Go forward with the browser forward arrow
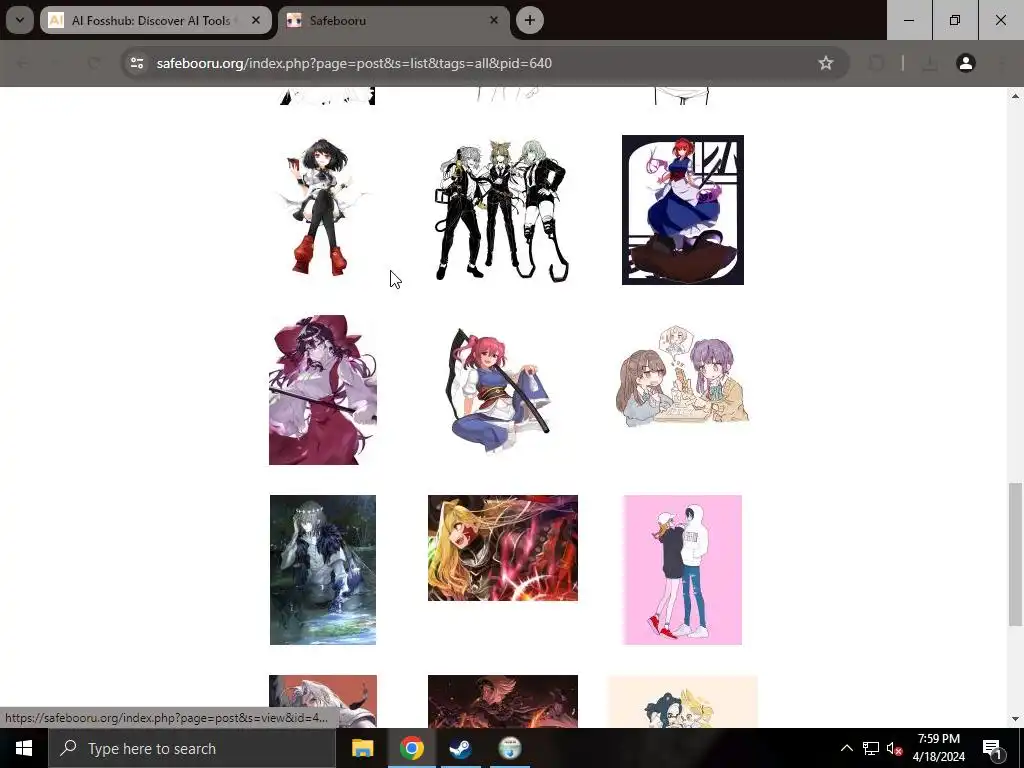Image resolution: width=1024 pixels, height=768 pixels. (x=58, y=63)
